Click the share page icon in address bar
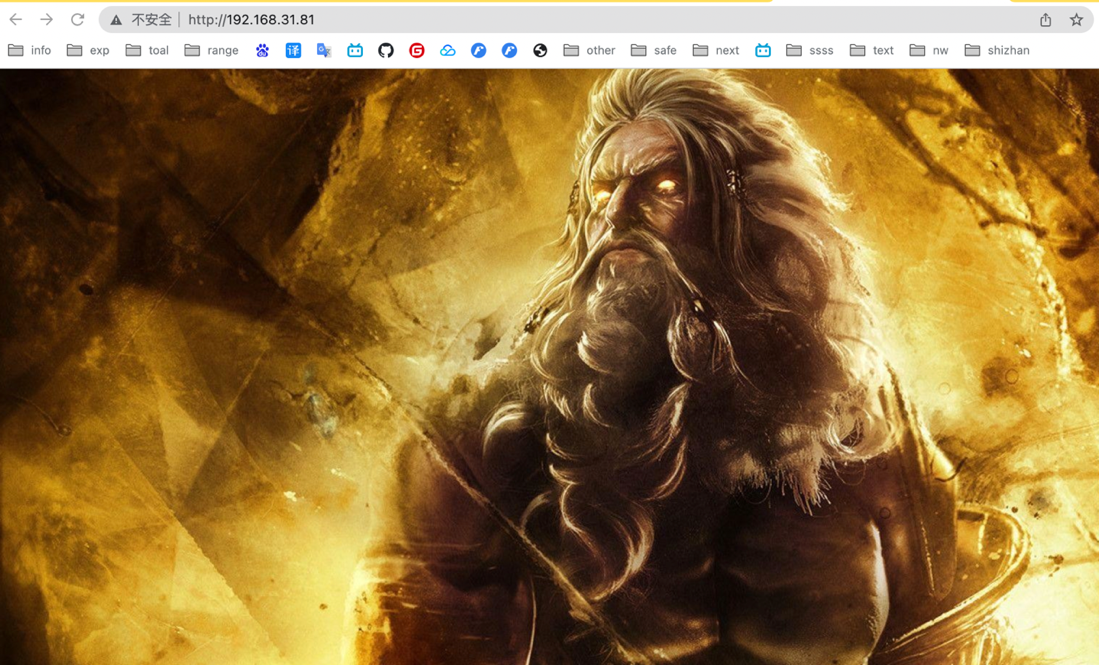Screen dimensions: 1099x665 click(x=1045, y=20)
